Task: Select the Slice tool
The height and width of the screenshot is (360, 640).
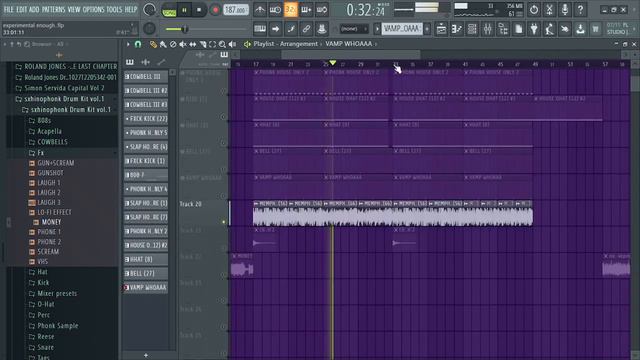Action: tap(202, 44)
